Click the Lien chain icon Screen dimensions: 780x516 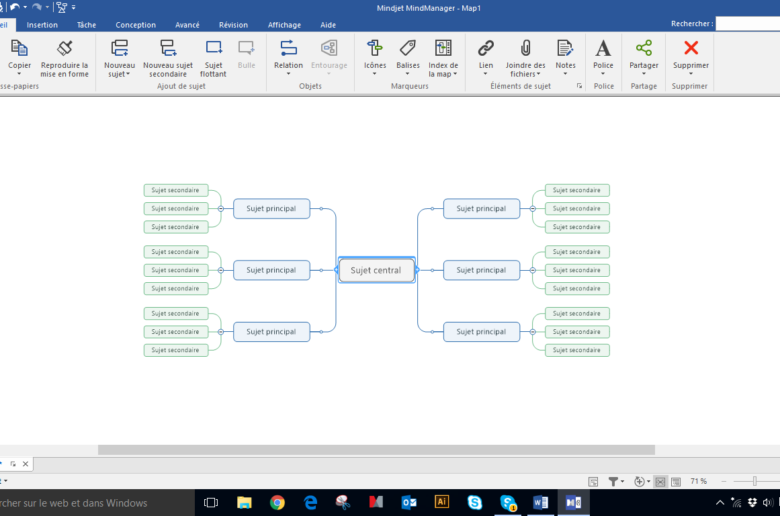tap(486, 48)
